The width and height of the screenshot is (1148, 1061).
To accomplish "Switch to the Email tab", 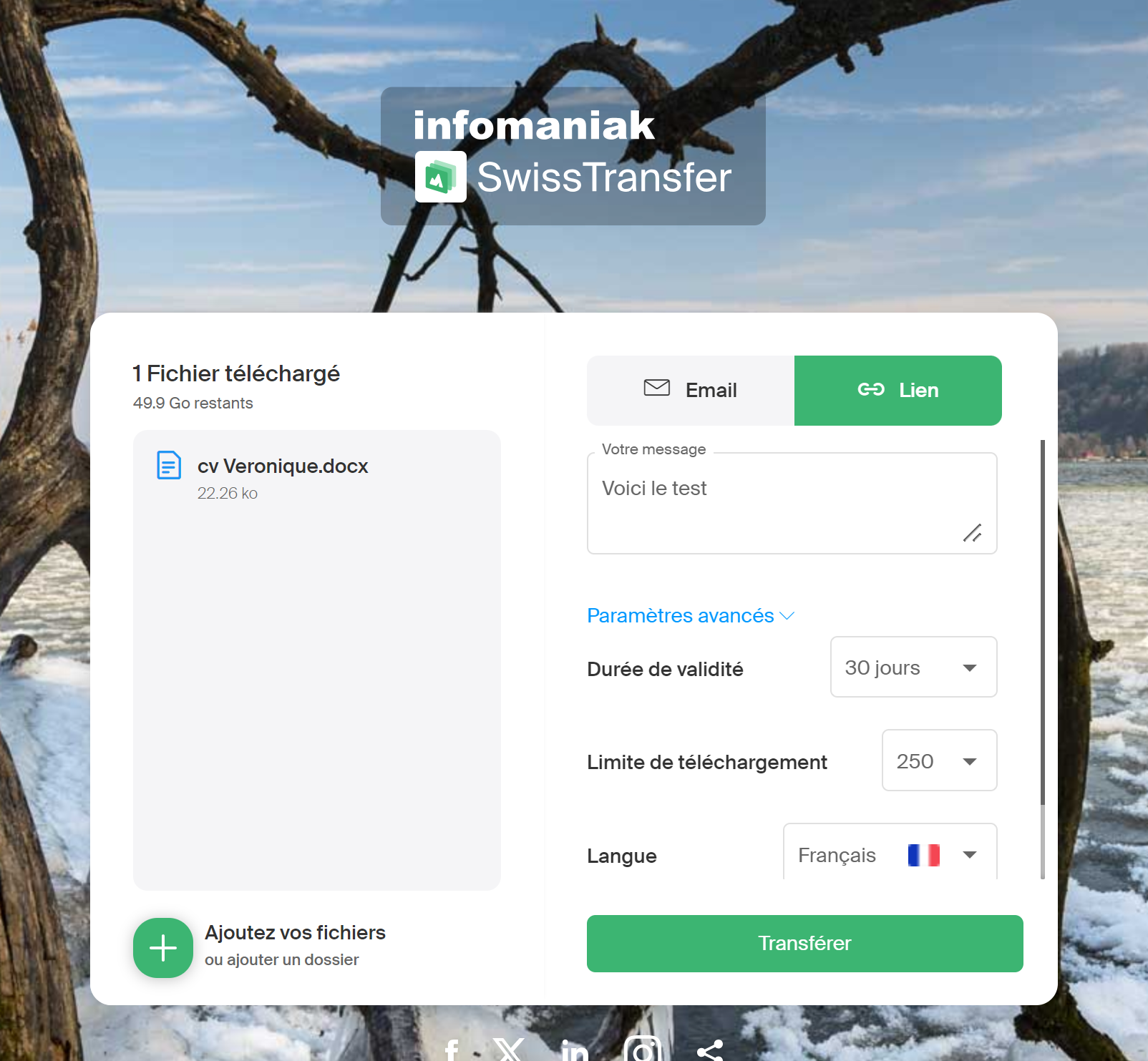I will [x=691, y=391].
